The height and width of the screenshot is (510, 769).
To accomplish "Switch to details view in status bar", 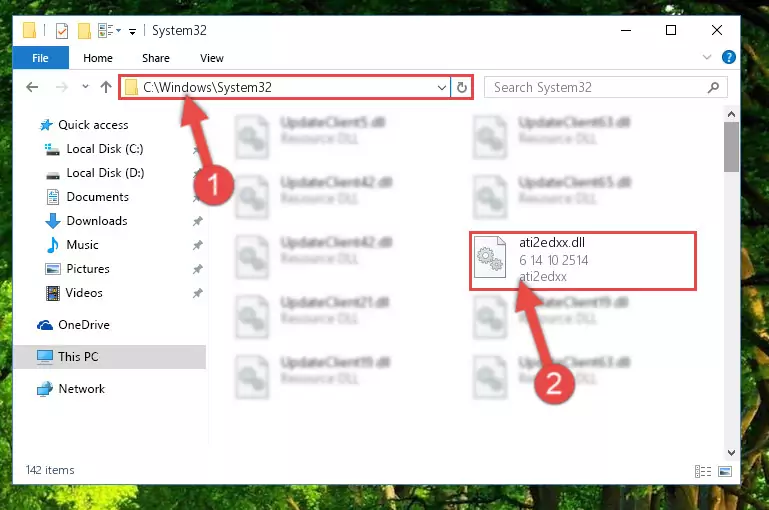I will coord(703,471).
